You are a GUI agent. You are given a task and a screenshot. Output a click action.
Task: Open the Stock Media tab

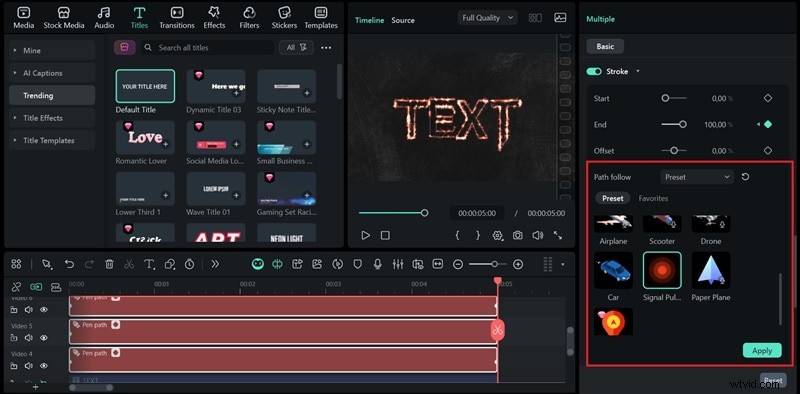click(x=64, y=18)
